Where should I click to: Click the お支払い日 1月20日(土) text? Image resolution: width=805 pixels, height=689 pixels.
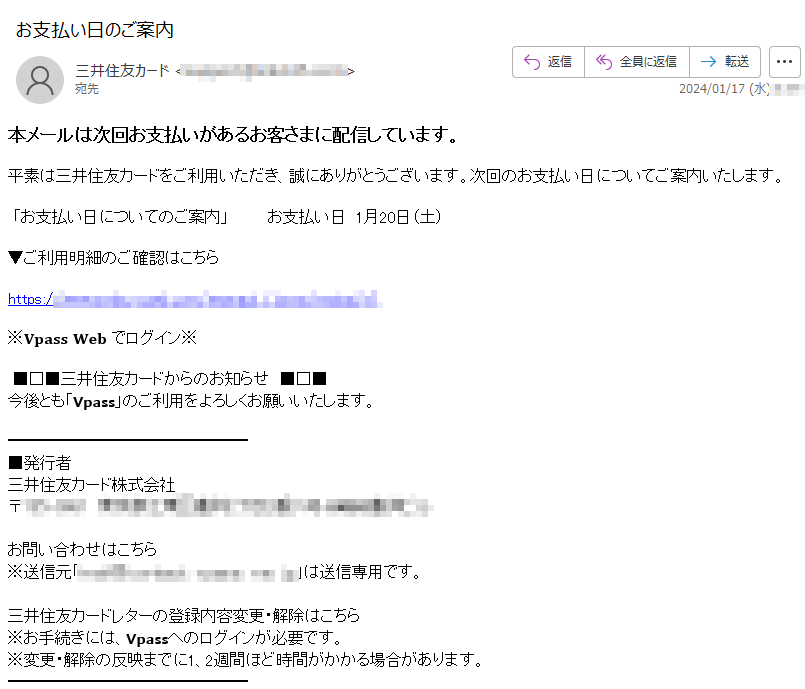tap(354, 217)
